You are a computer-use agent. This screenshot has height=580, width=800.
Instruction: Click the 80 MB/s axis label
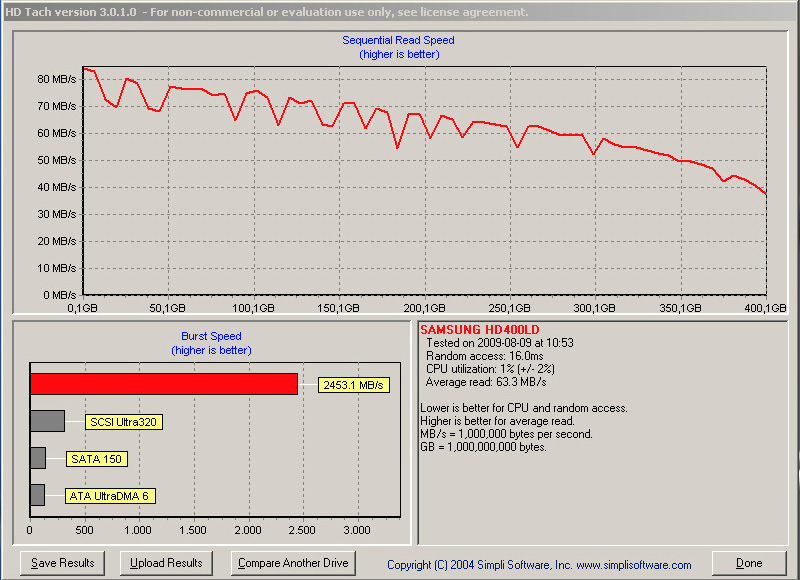pos(57,79)
